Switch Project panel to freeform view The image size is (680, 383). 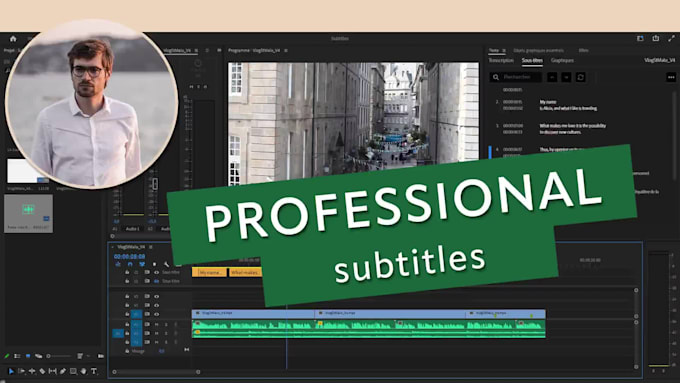point(39,356)
